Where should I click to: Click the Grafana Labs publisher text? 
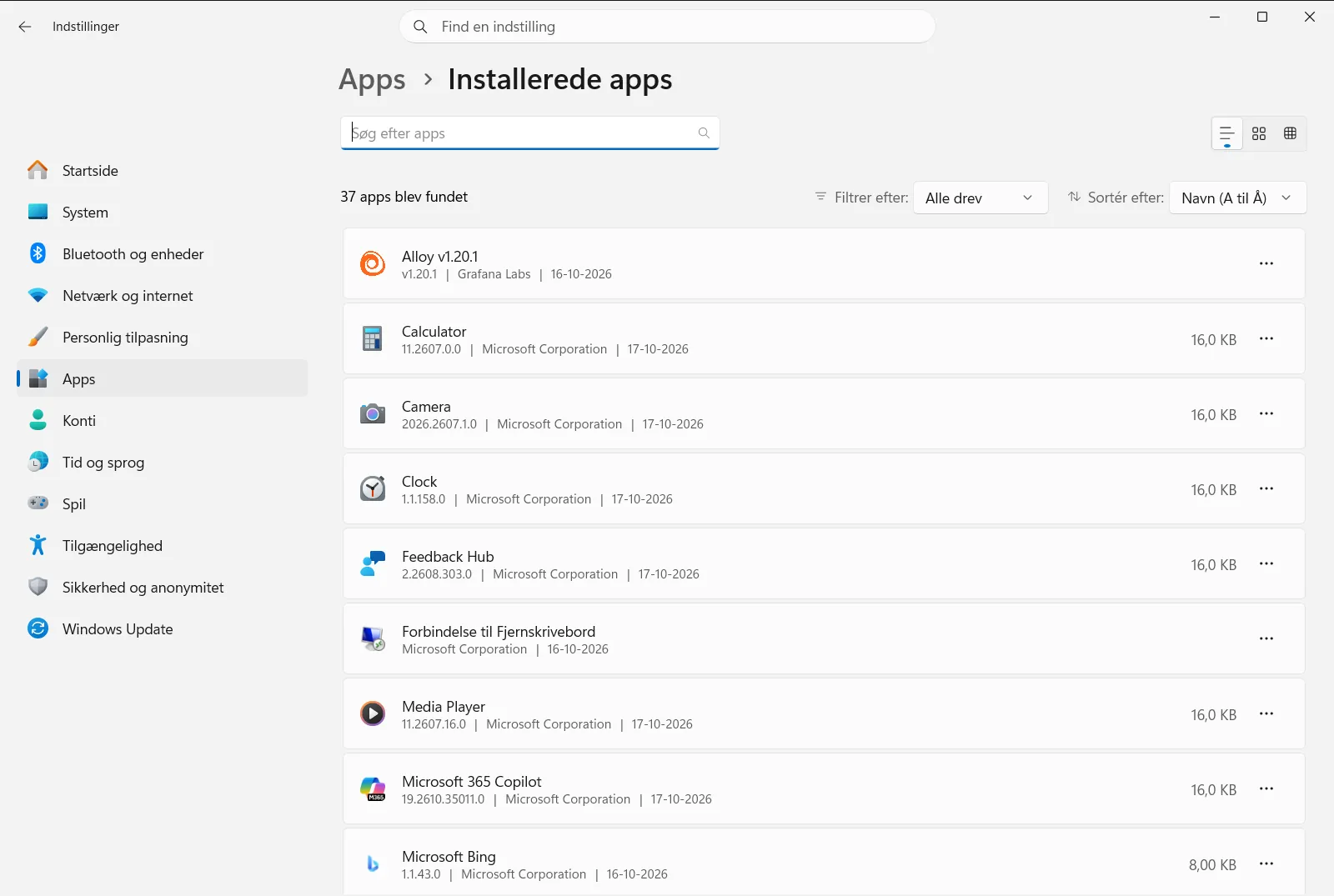[x=494, y=274]
